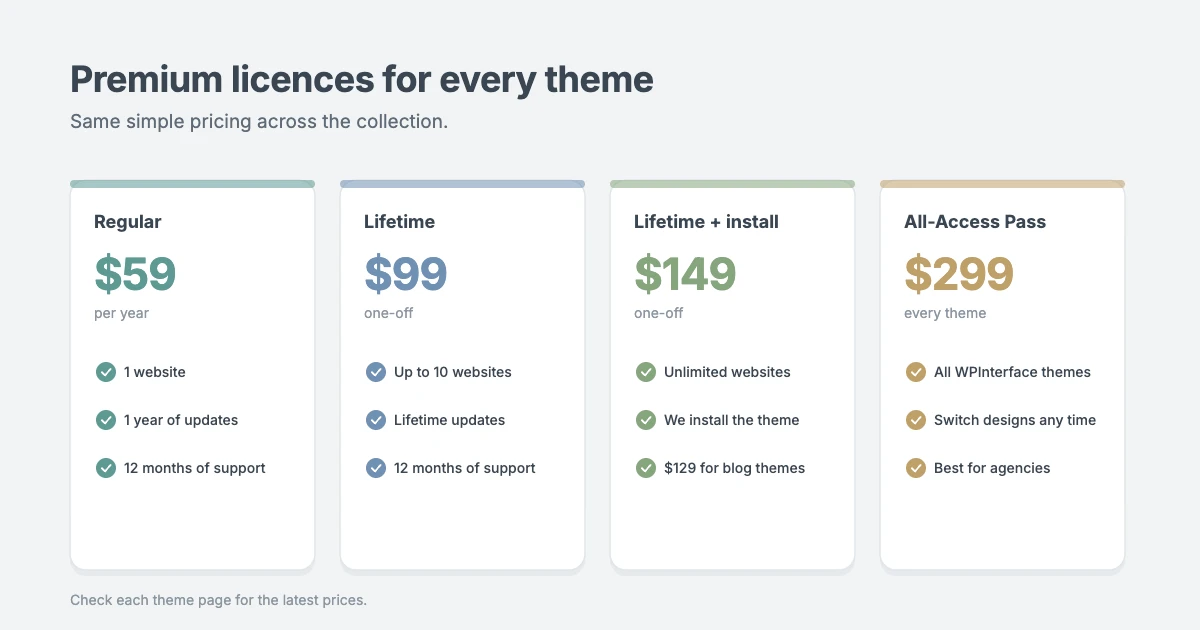
Task: Select the "Lifetime" plan title
Action: click(x=400, y=222)
